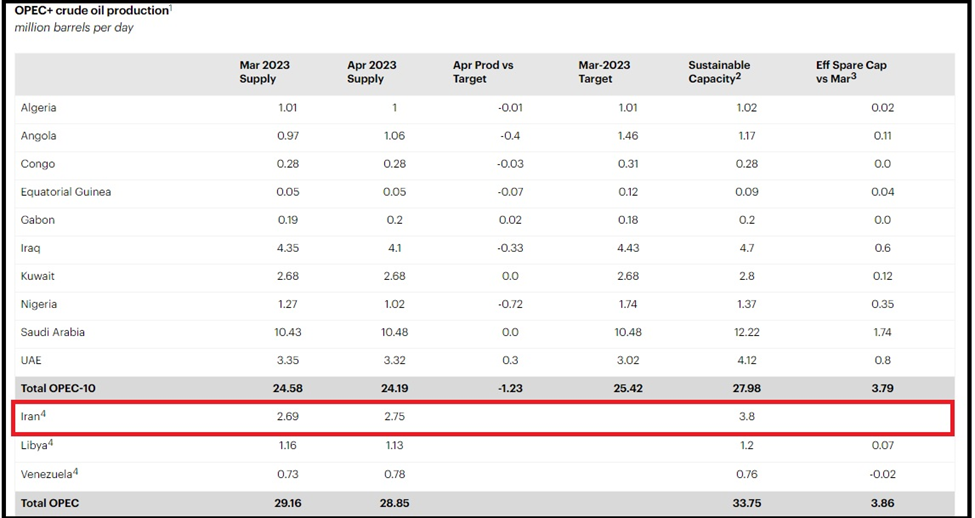The image size is (975, 518).
Task: Click Iran's sustainable capacity value 3.8
Action: (747, 416)
